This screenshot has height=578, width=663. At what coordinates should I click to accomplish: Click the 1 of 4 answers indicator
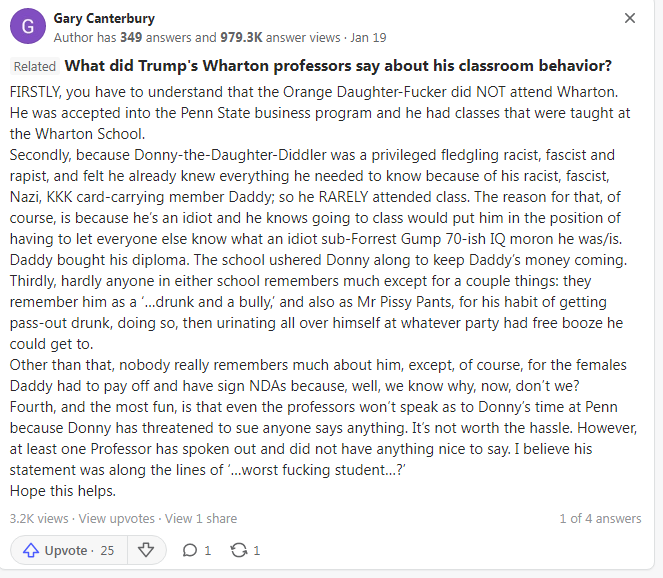click(600, 518)
